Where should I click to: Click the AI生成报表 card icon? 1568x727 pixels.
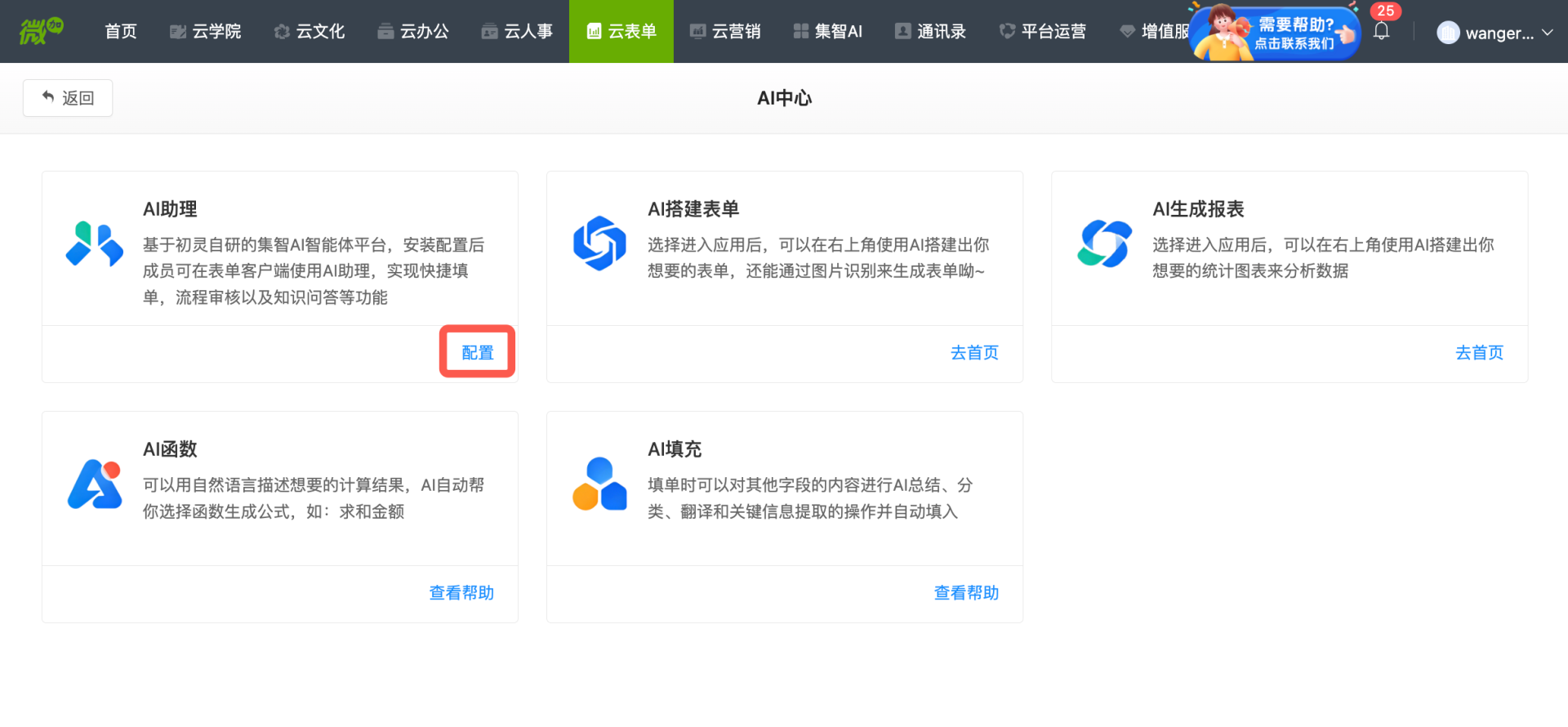[x=1104, y=243]
